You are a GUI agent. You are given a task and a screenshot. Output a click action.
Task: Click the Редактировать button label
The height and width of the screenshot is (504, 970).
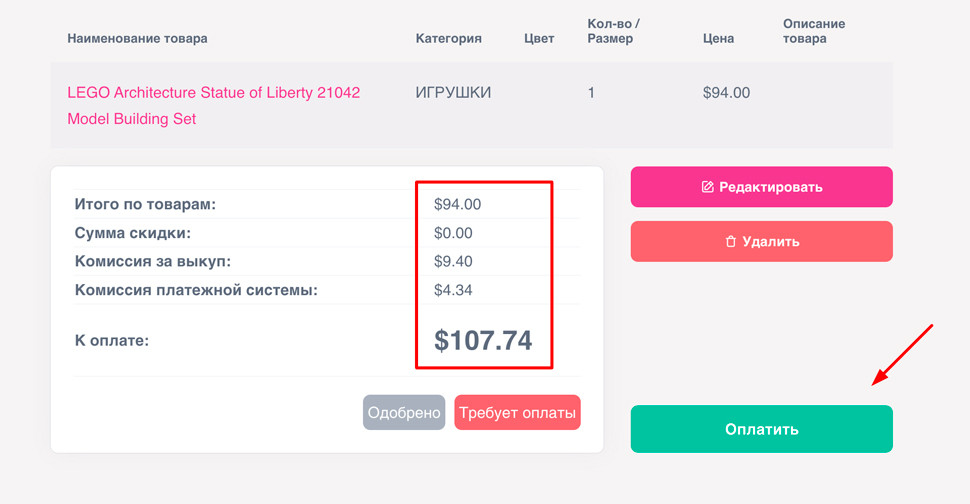tap(770, 187)
